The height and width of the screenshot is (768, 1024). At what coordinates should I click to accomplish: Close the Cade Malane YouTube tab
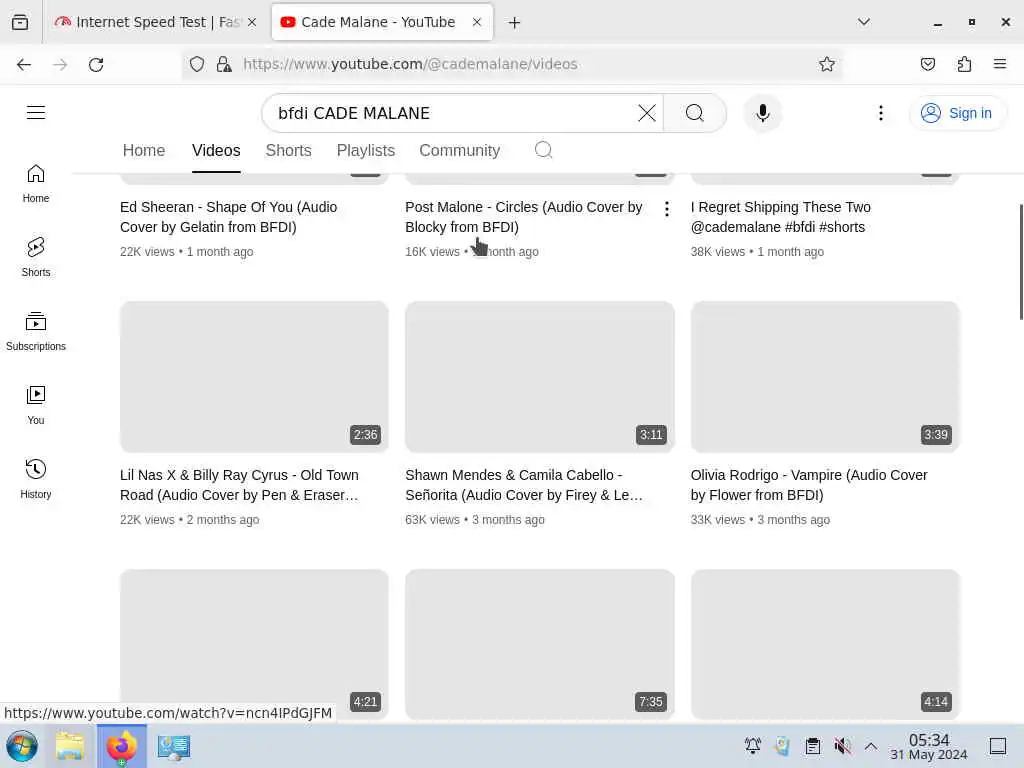(477, 22)
